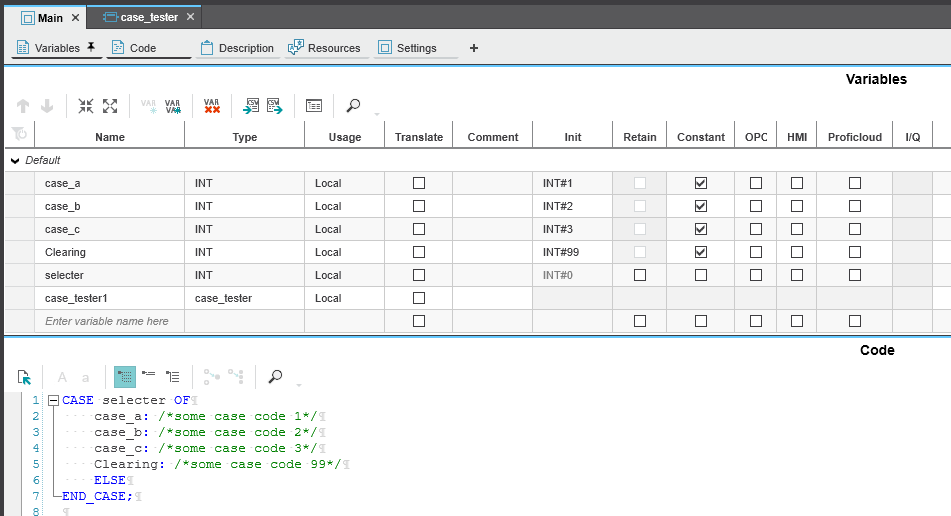This screenshot has height=516, width=951.
Task: Click the 'Local' usage cell of case_c
Action: 344,229
